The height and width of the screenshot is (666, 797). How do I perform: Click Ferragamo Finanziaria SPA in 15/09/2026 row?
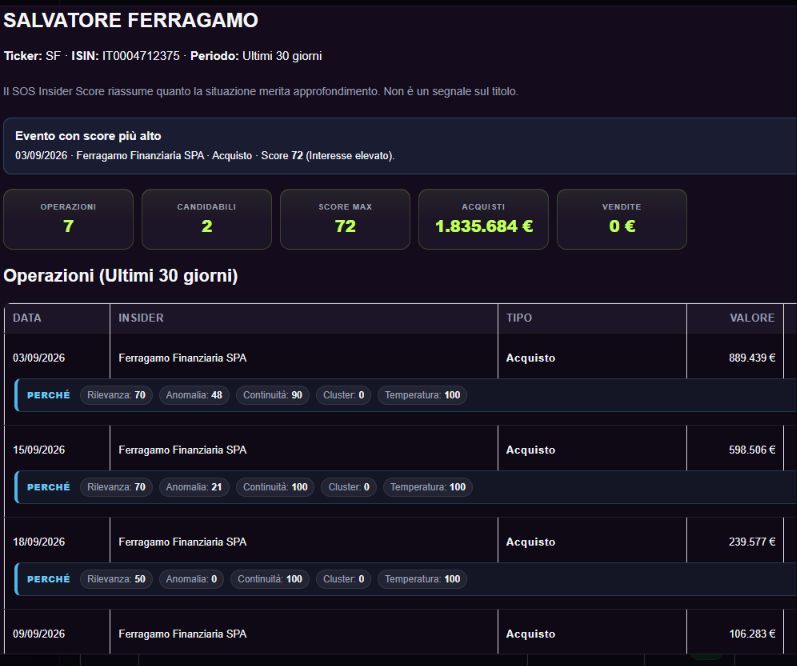[x=182, y=450]
